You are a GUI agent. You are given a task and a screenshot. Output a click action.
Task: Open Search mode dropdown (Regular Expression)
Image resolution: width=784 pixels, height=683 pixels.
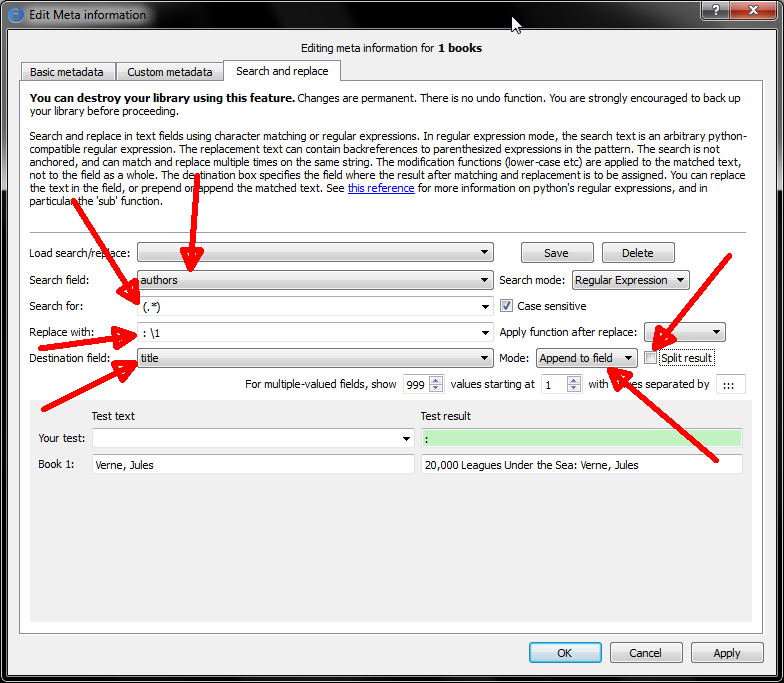point(630,280)
